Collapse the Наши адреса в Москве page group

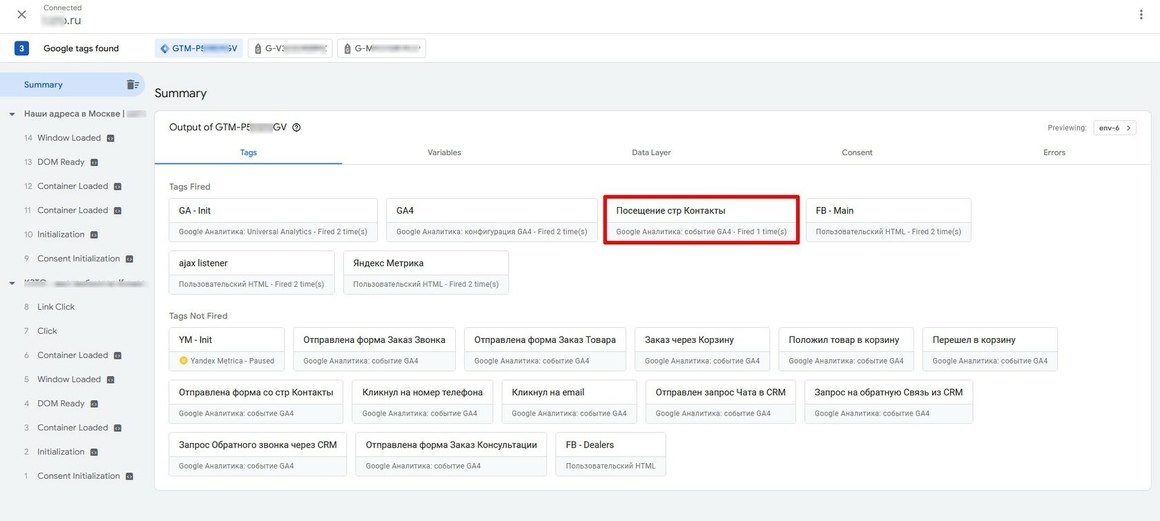[x=13, y=114]
